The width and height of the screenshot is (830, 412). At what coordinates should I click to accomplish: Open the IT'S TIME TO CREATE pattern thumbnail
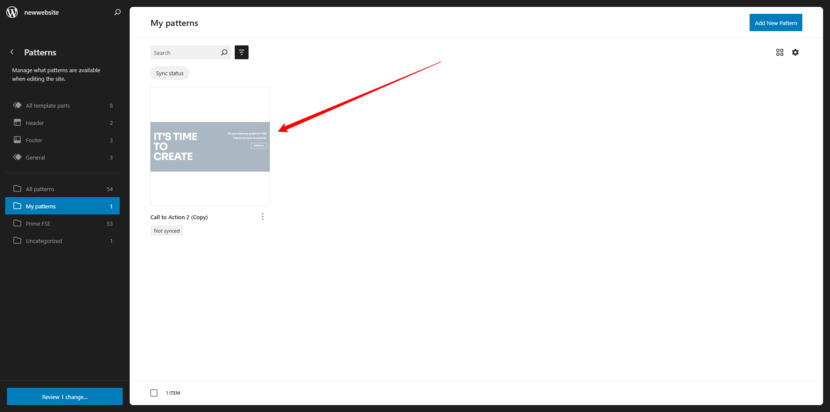pos(210,147)
